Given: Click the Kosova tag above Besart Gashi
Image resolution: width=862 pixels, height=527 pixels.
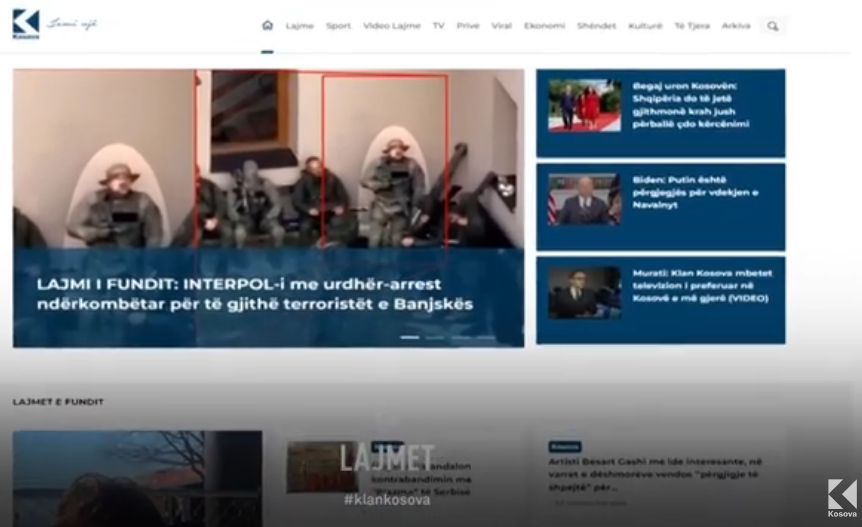Looking at the screenshot, I should 565,446.
